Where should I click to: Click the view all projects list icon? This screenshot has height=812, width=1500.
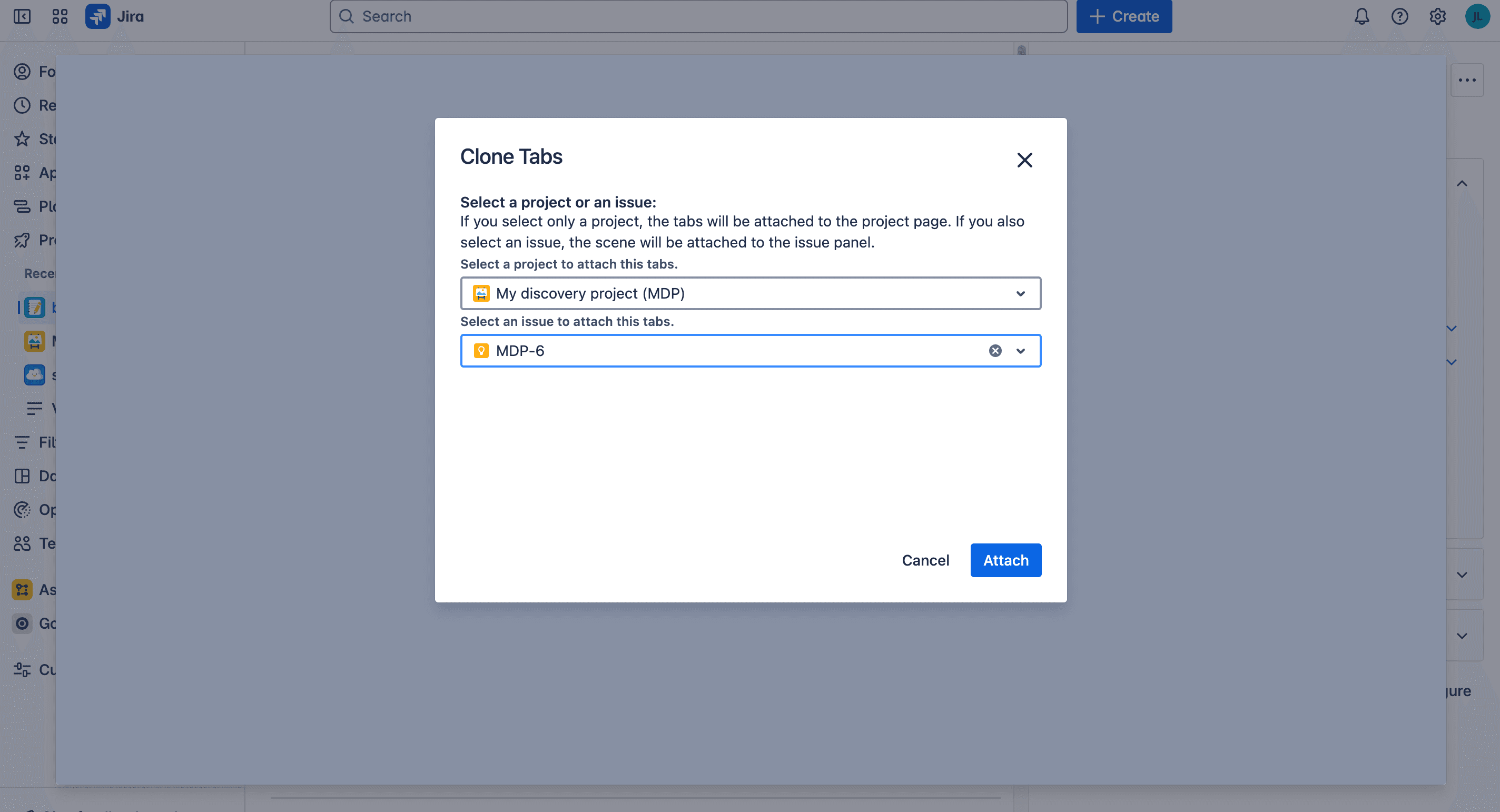tap(34, 408)
